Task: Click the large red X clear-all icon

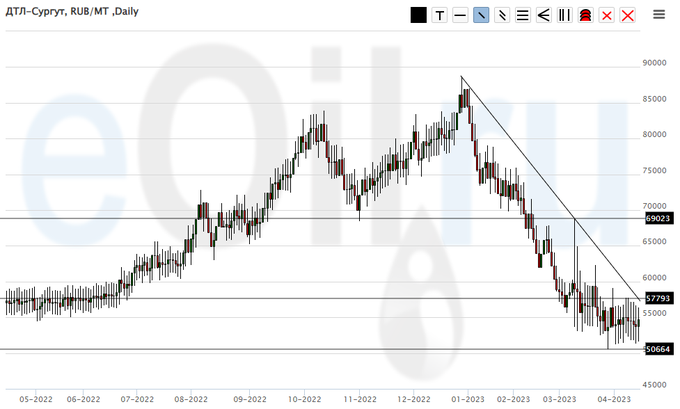Action: [x=628, y=15]
